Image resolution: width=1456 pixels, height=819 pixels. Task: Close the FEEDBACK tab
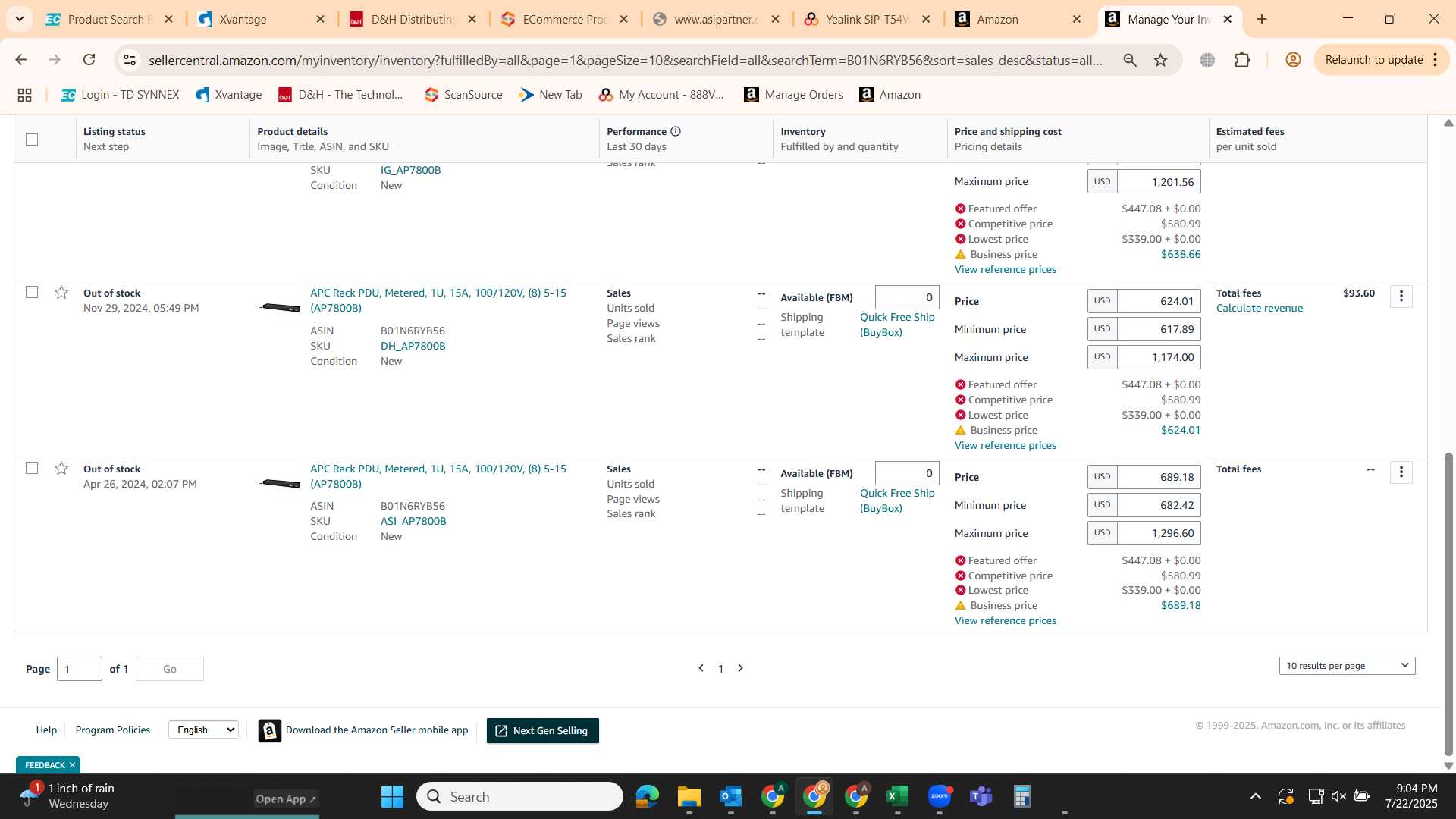(73, 765)
